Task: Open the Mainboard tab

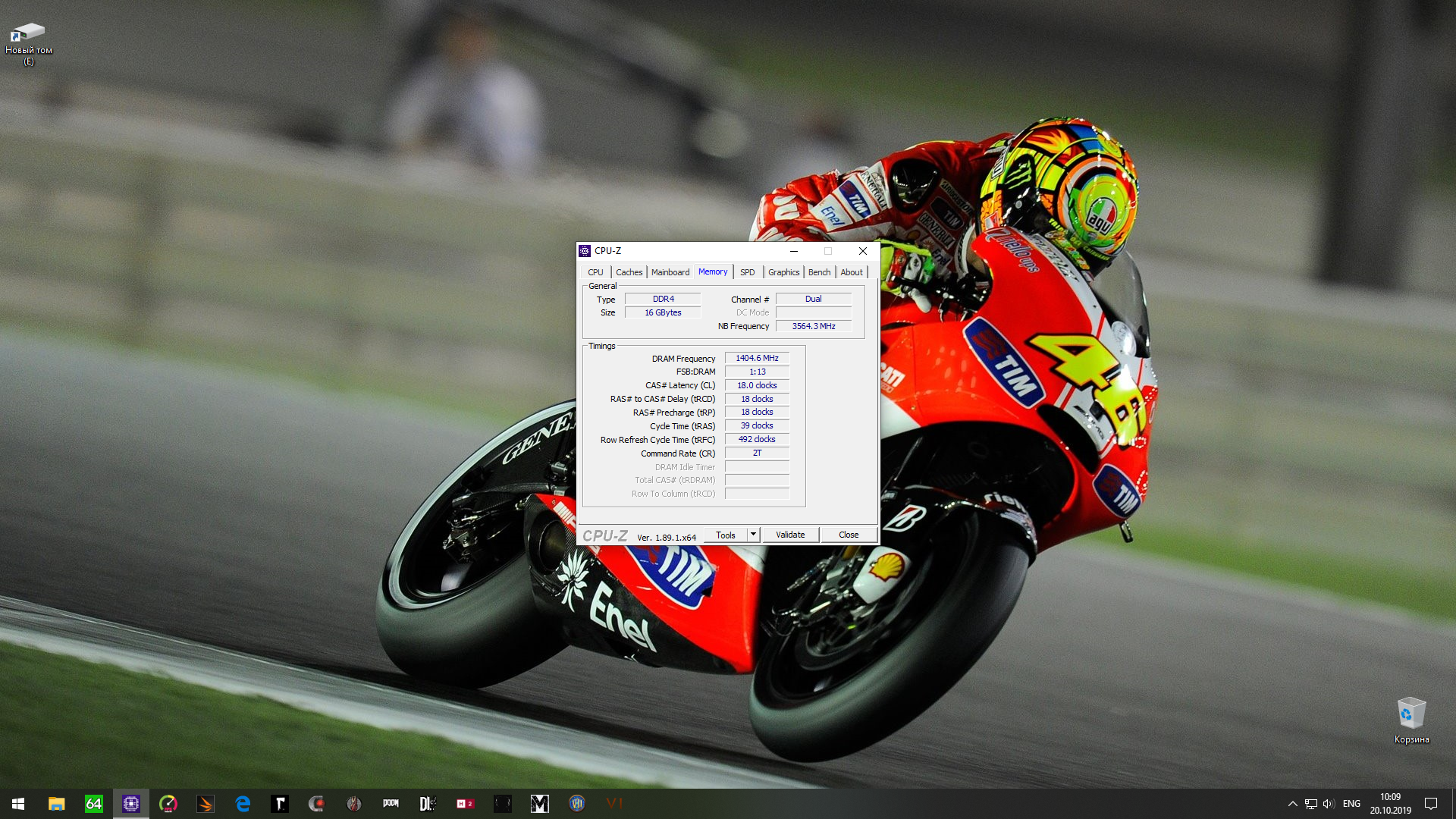Action: tap(670, 272)
